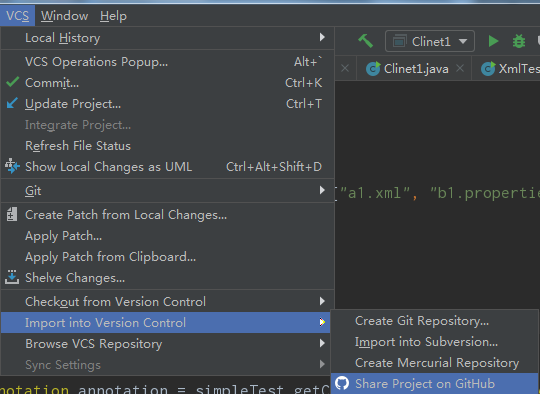Expand Browse VCS Repository arrow
This screenshot has height=394, width=540.
[x=322, y=343]
